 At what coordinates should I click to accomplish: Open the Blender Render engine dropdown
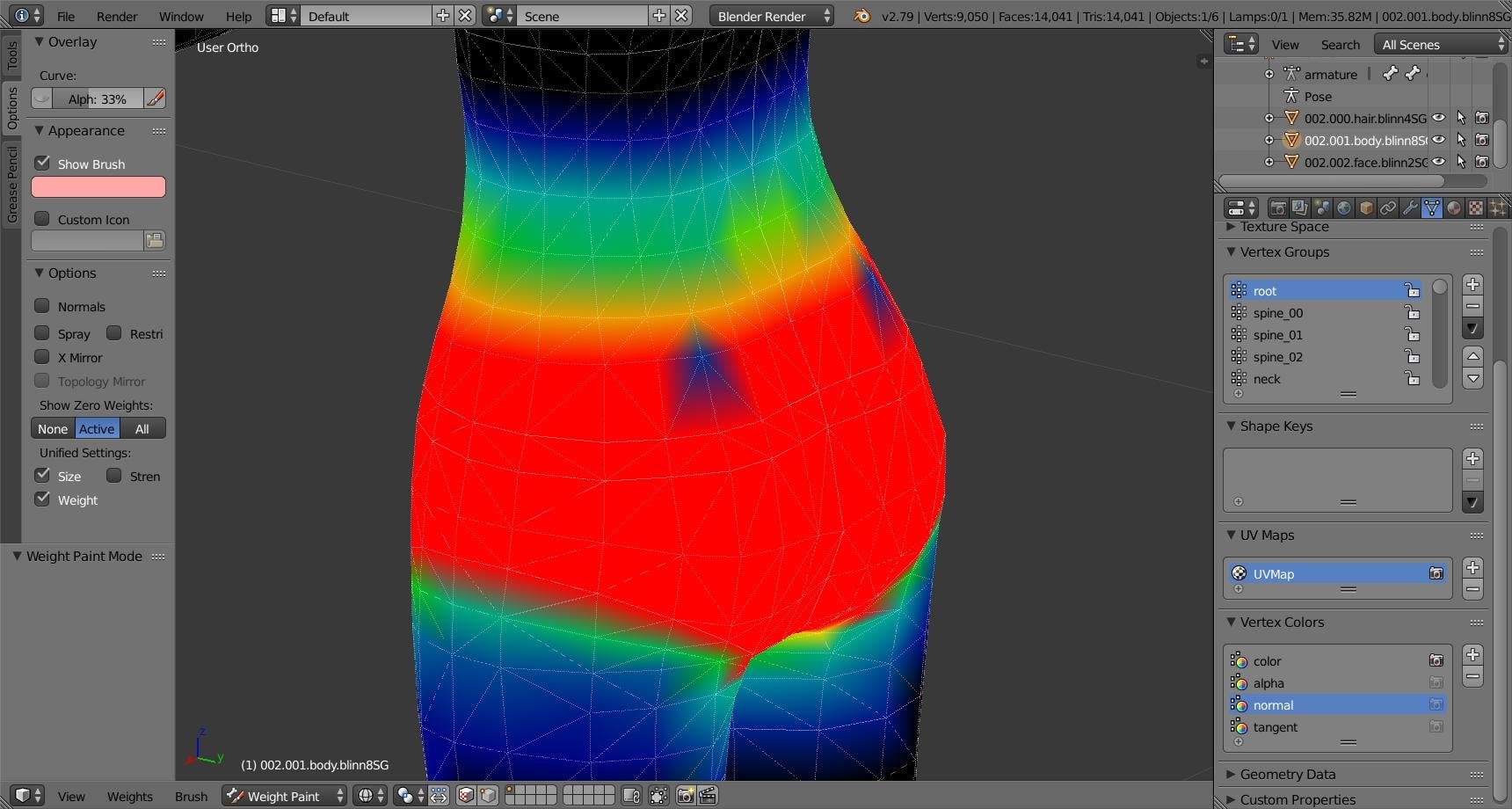pos(771,16)
